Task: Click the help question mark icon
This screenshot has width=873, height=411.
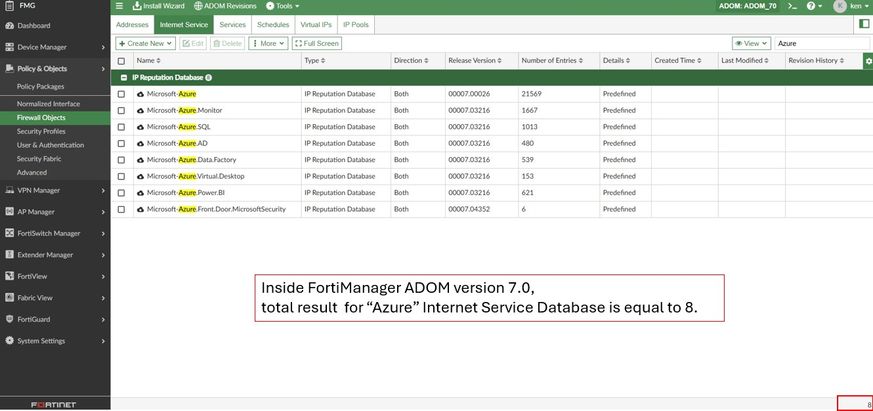Action: [812, 6]
